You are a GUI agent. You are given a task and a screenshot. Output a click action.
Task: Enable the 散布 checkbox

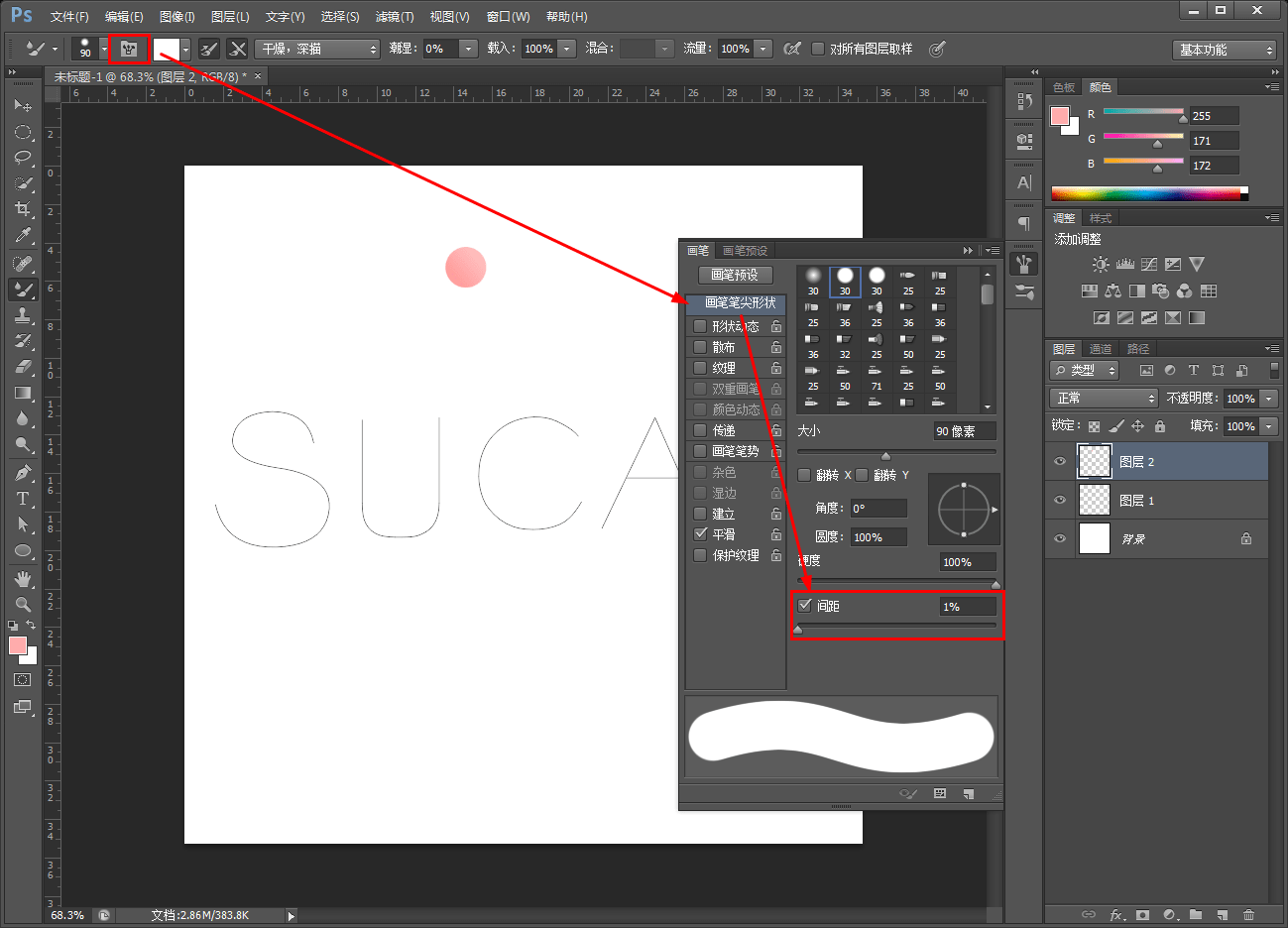[700, 347]
